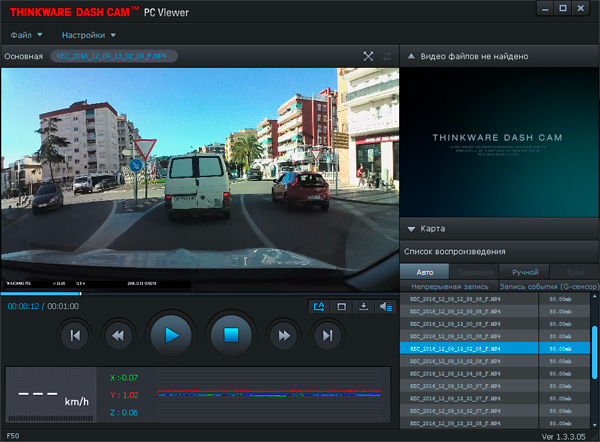Viewport: 600px width, 442px height.
Task: Open the Файл dropdown menu
Action: [x=24, y=34]
